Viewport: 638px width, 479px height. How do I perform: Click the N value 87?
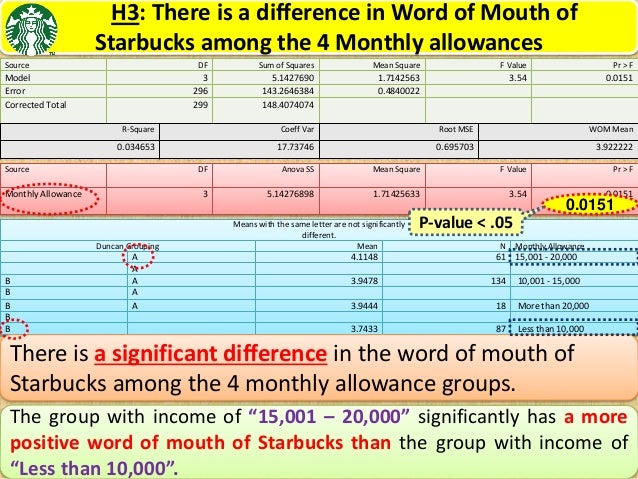click(501, 328)
